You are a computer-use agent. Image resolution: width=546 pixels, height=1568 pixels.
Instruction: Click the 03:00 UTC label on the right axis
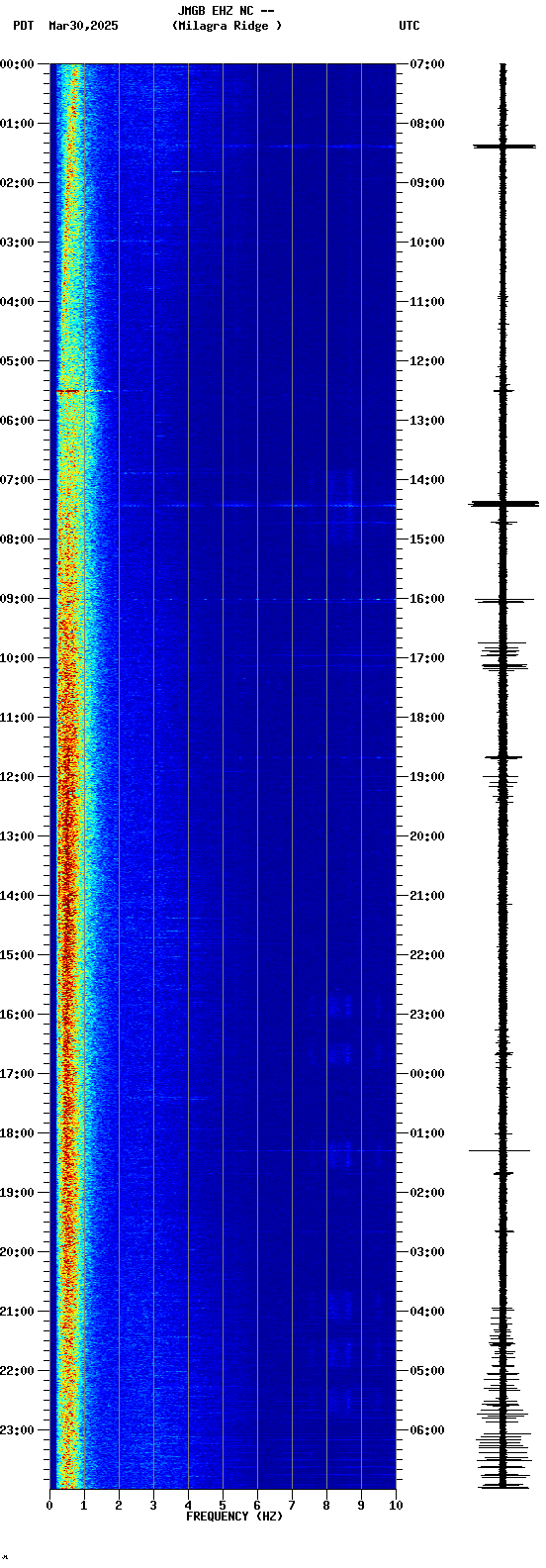click(427, 1252)
